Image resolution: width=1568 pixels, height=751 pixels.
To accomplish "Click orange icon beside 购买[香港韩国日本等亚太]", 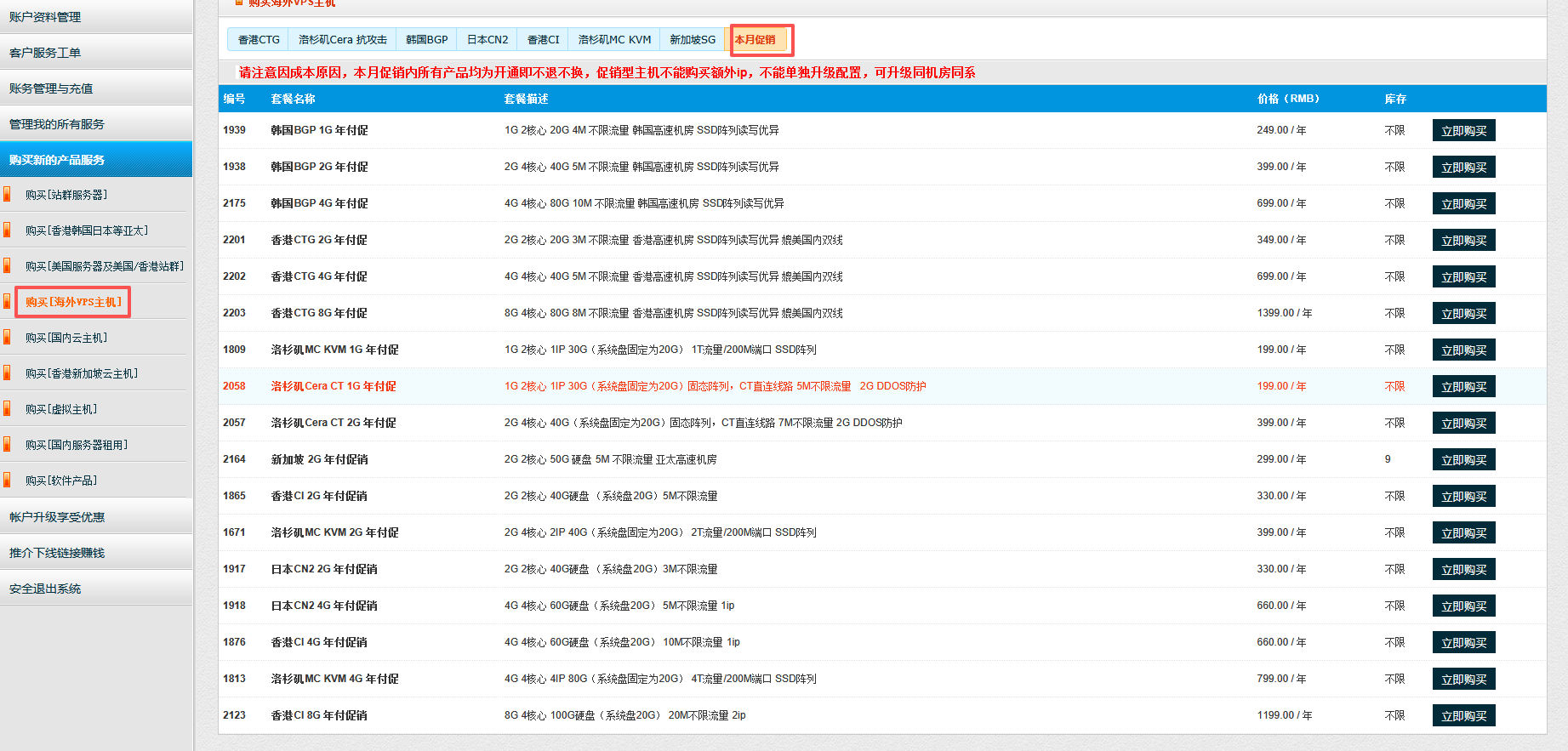I will pyautogui.click(x=7, y=230).
